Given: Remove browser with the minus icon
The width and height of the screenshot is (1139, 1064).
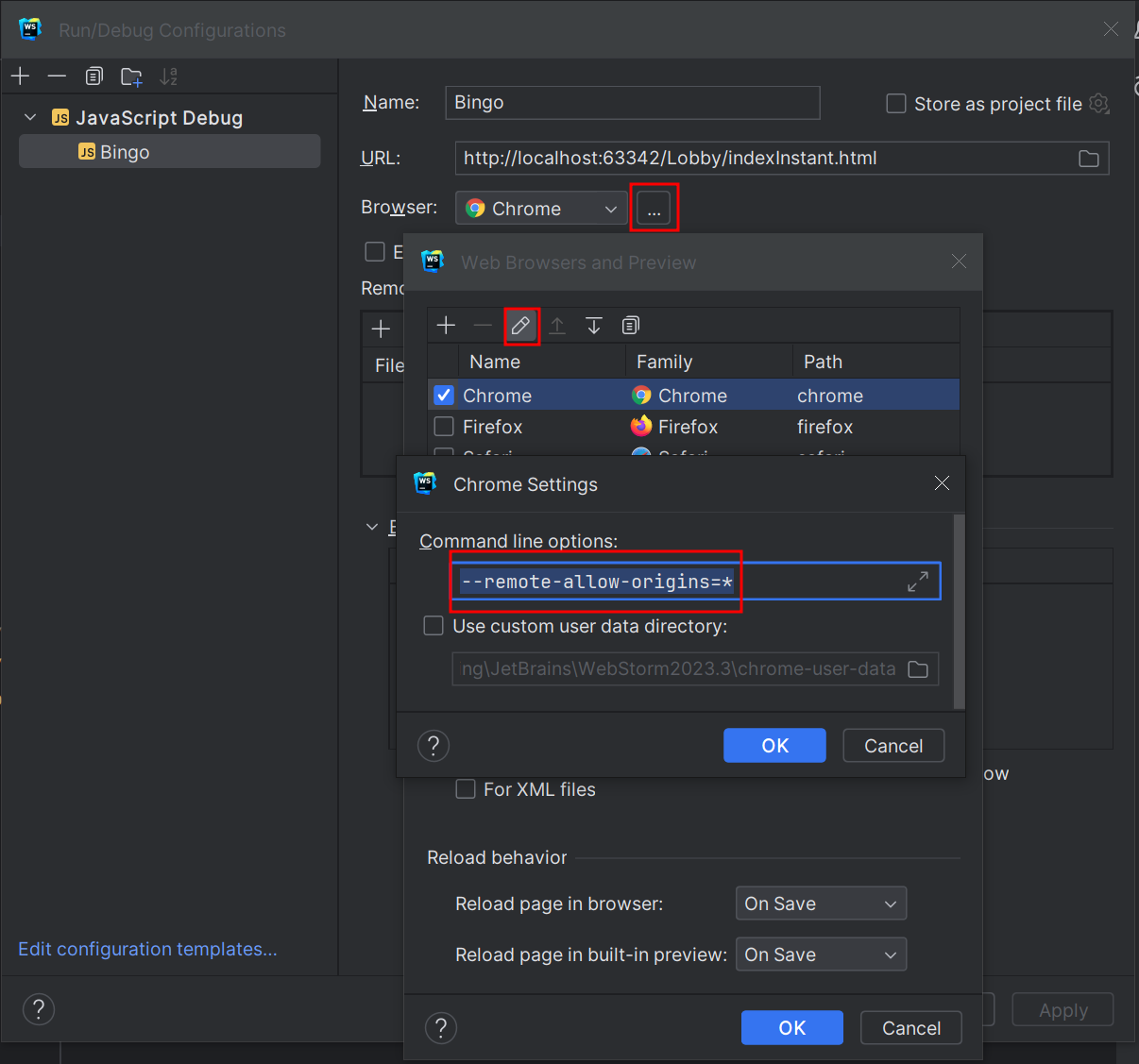Looking at the screenshot, I should [483, 326].
